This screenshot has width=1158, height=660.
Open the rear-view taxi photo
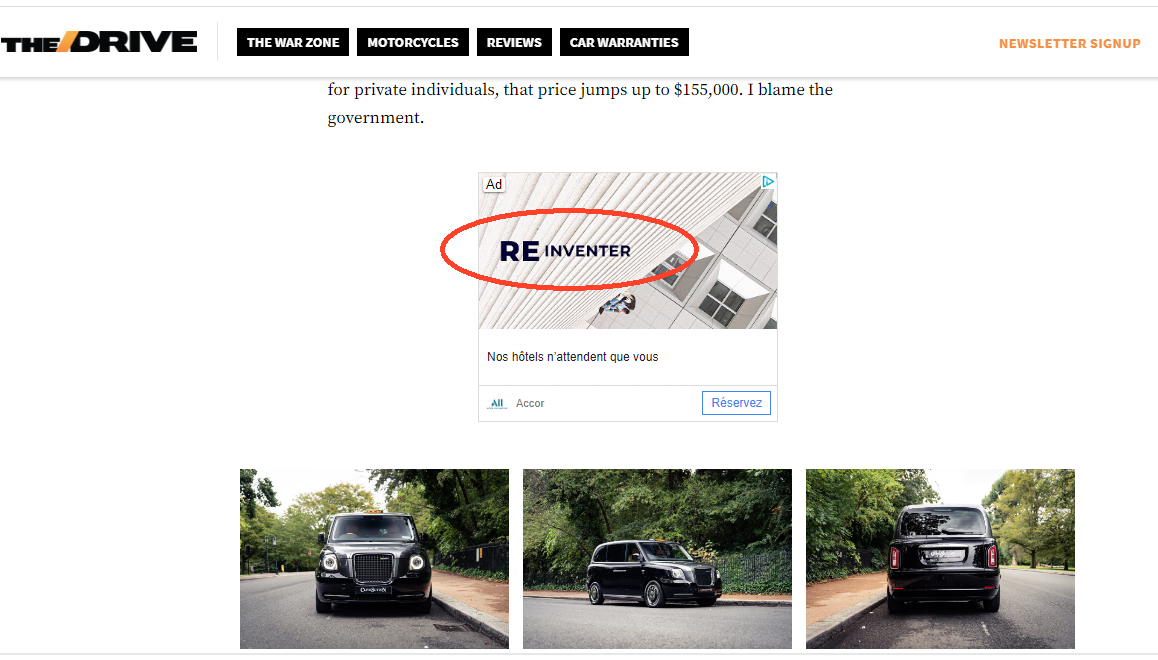940,559
